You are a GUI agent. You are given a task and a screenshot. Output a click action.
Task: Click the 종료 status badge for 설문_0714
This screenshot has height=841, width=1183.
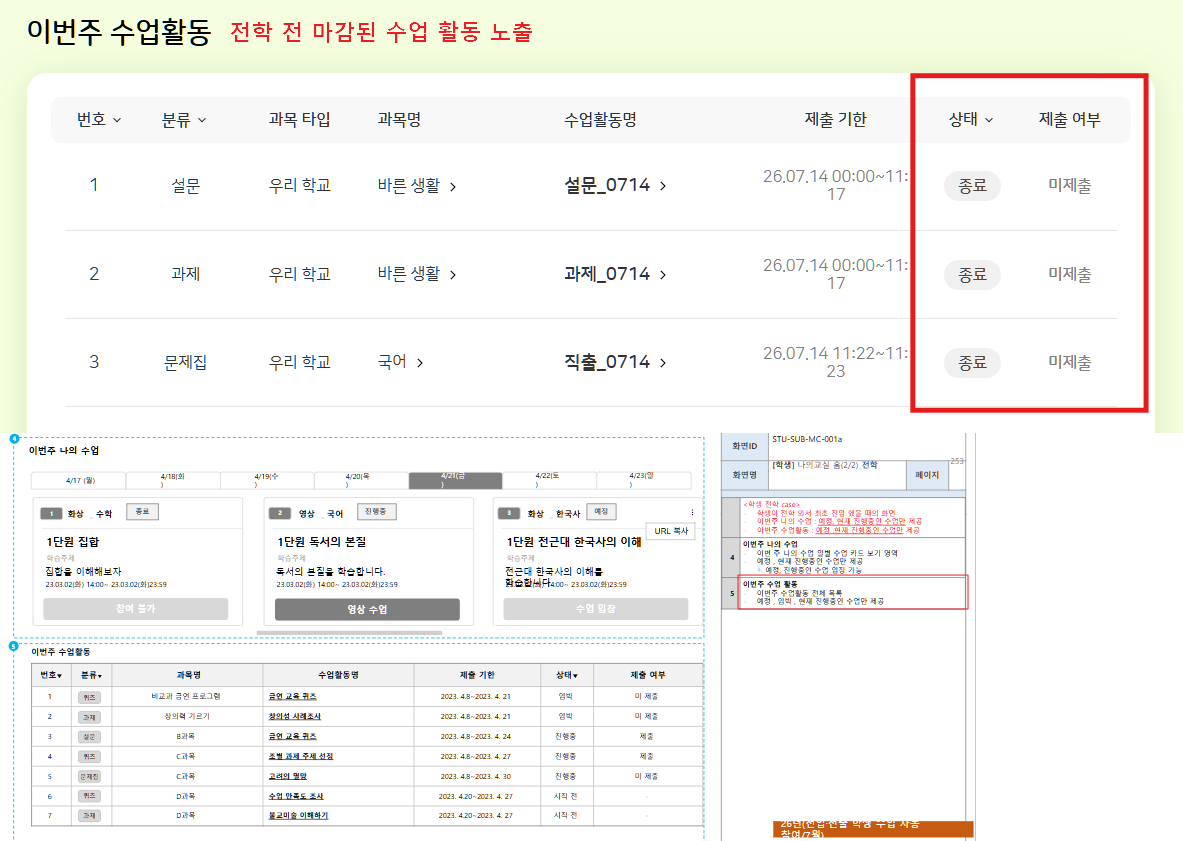pos(972,186)
